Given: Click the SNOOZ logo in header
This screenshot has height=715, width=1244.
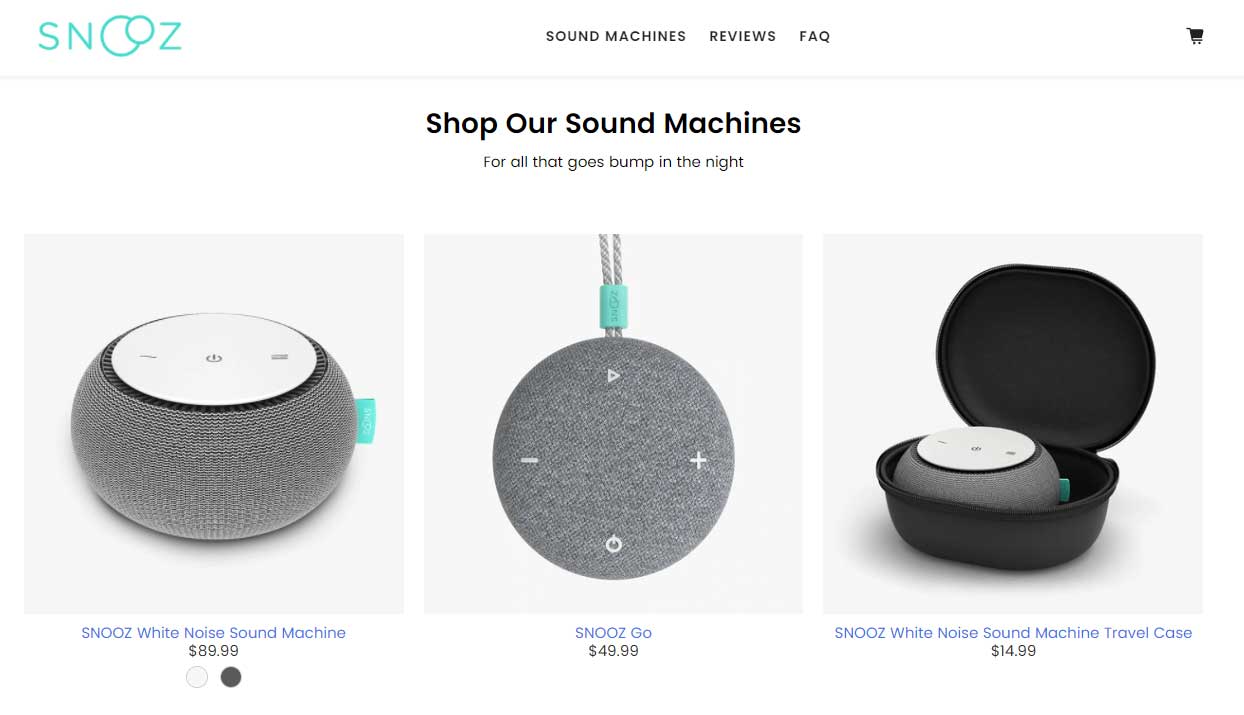Looking at the screenshot, I should pyautogui.click(x=110, y=36).
